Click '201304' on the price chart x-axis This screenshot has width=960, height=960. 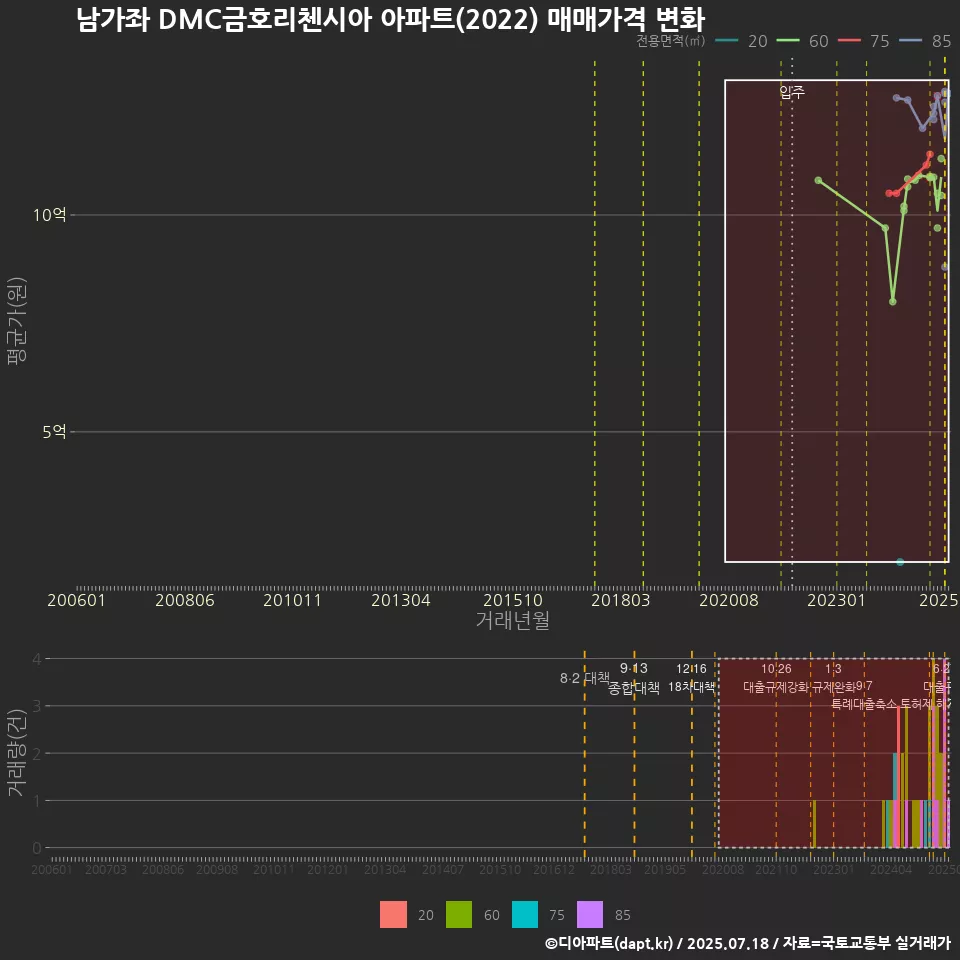[x=400, y=600]
